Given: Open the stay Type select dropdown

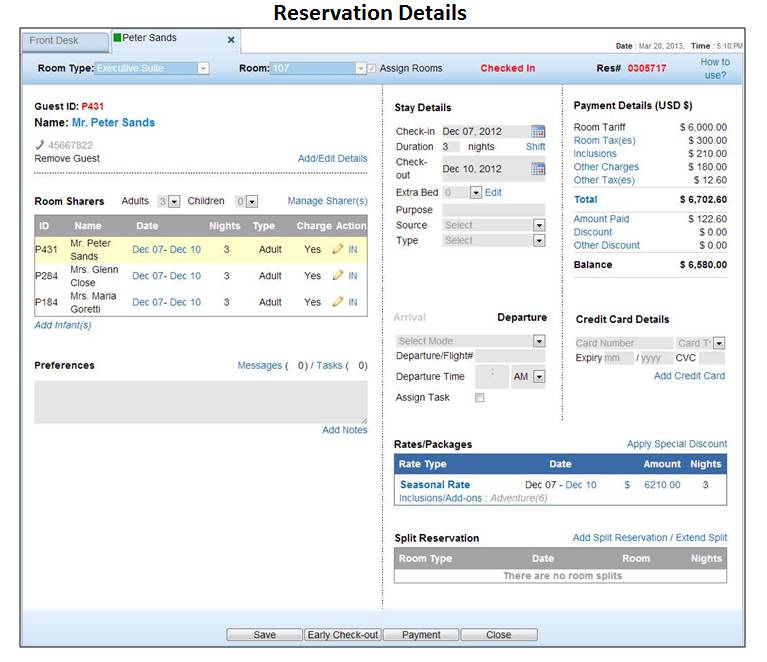Looking at the screenshot, I should pos(539,241).
